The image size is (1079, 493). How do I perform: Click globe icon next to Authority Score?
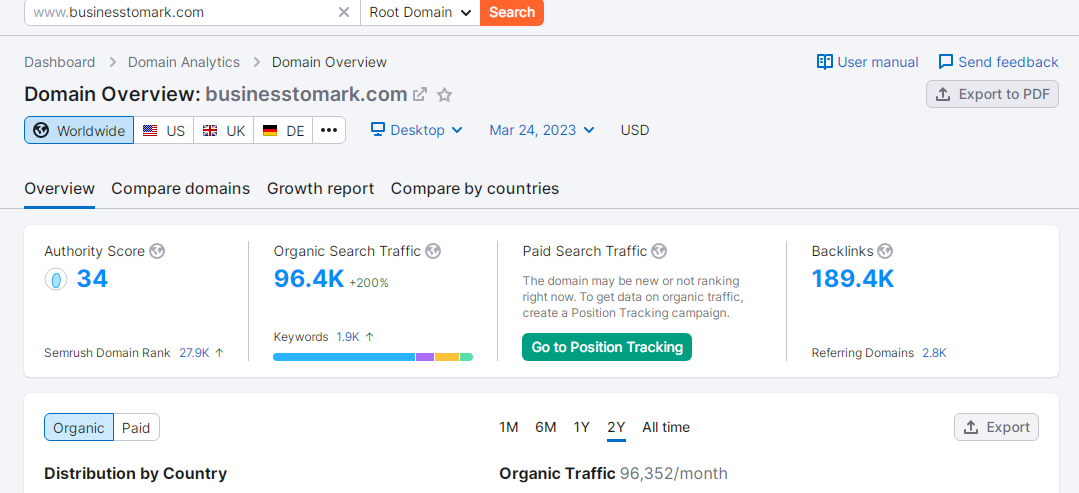click(x=157, y=251)
